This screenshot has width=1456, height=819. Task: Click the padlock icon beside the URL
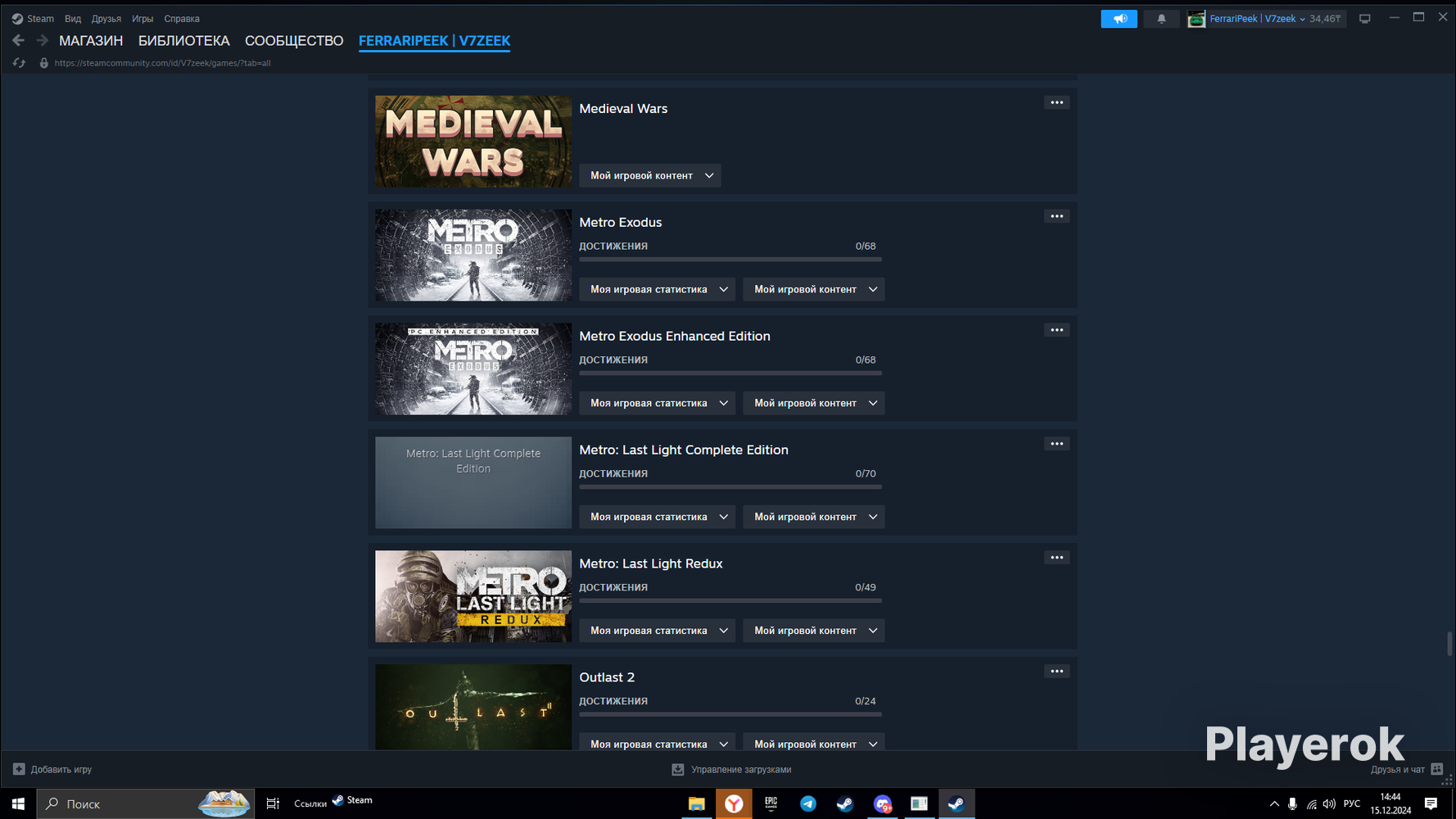pyautogui.click(x=44, y=63)
